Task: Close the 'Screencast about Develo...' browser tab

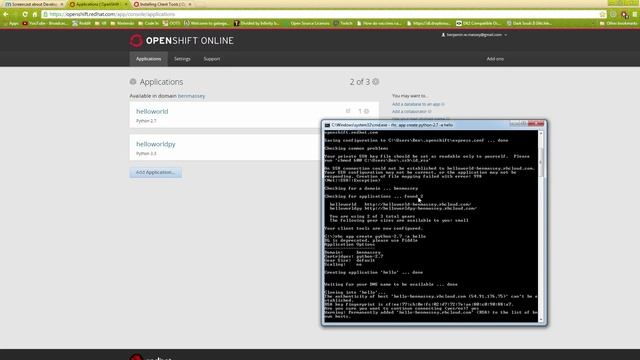Action: click(x=62, y=4)
